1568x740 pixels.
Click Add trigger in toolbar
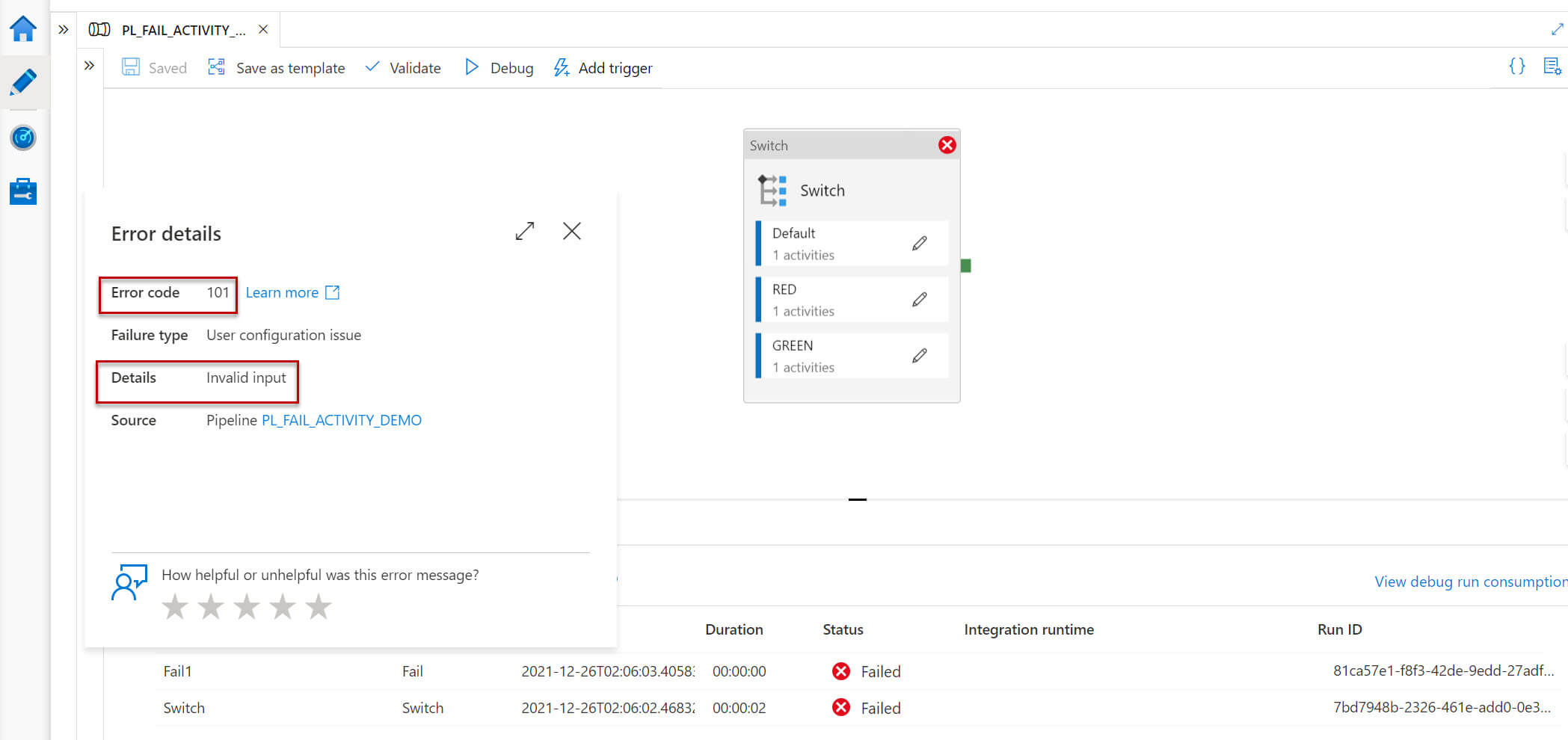click(x=603, y=68)
